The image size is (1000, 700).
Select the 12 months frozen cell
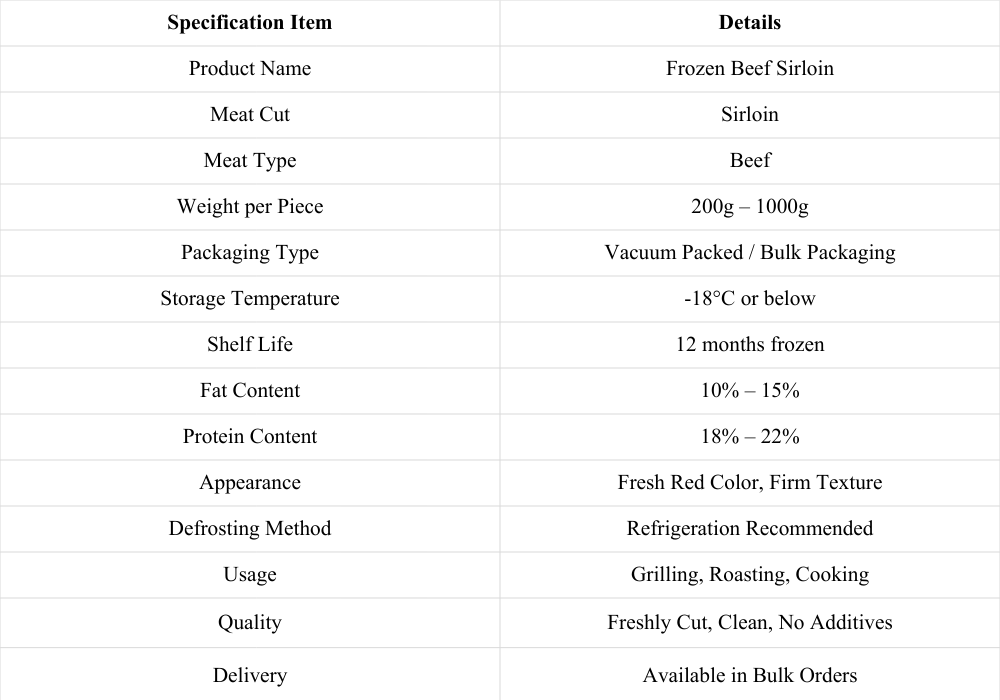[x=749, y=344]
